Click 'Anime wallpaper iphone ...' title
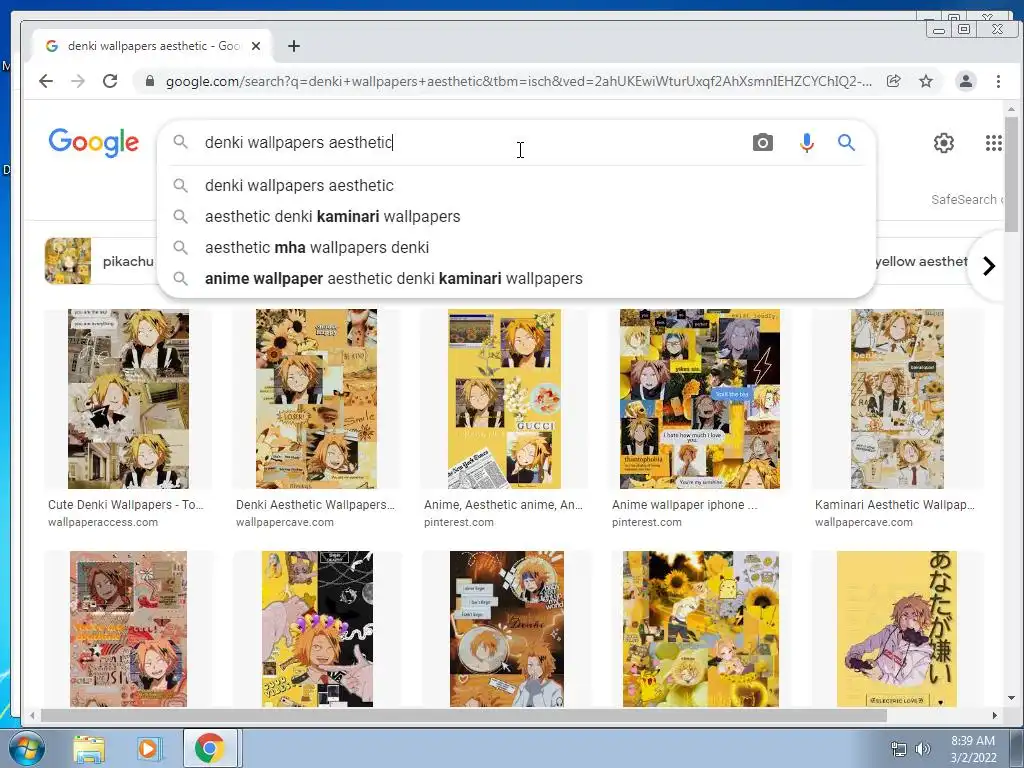The height and width of the screenshot is (768, 1024). tap(684, 505)
